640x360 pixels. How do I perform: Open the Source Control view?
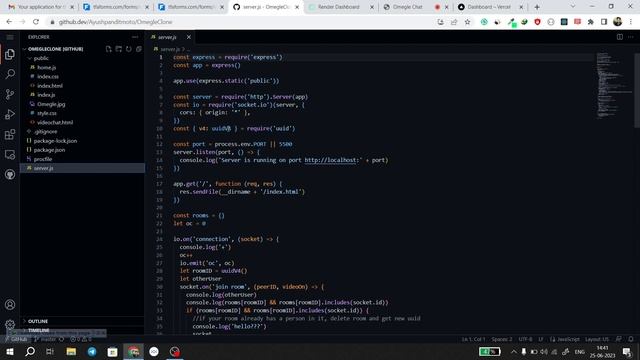(x=10, y=94)
